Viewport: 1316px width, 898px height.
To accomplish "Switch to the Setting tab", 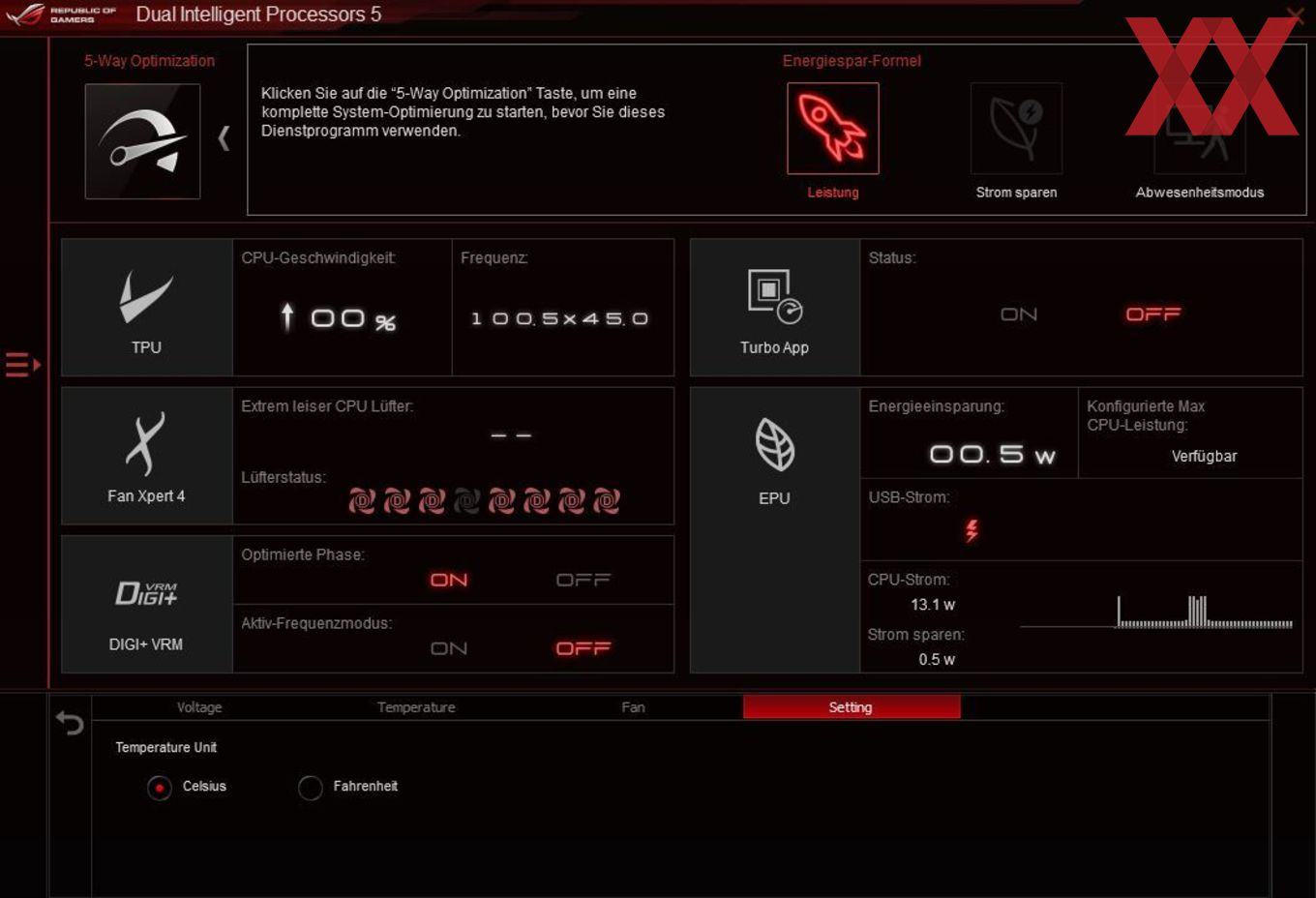I will [x=852, y=707].
